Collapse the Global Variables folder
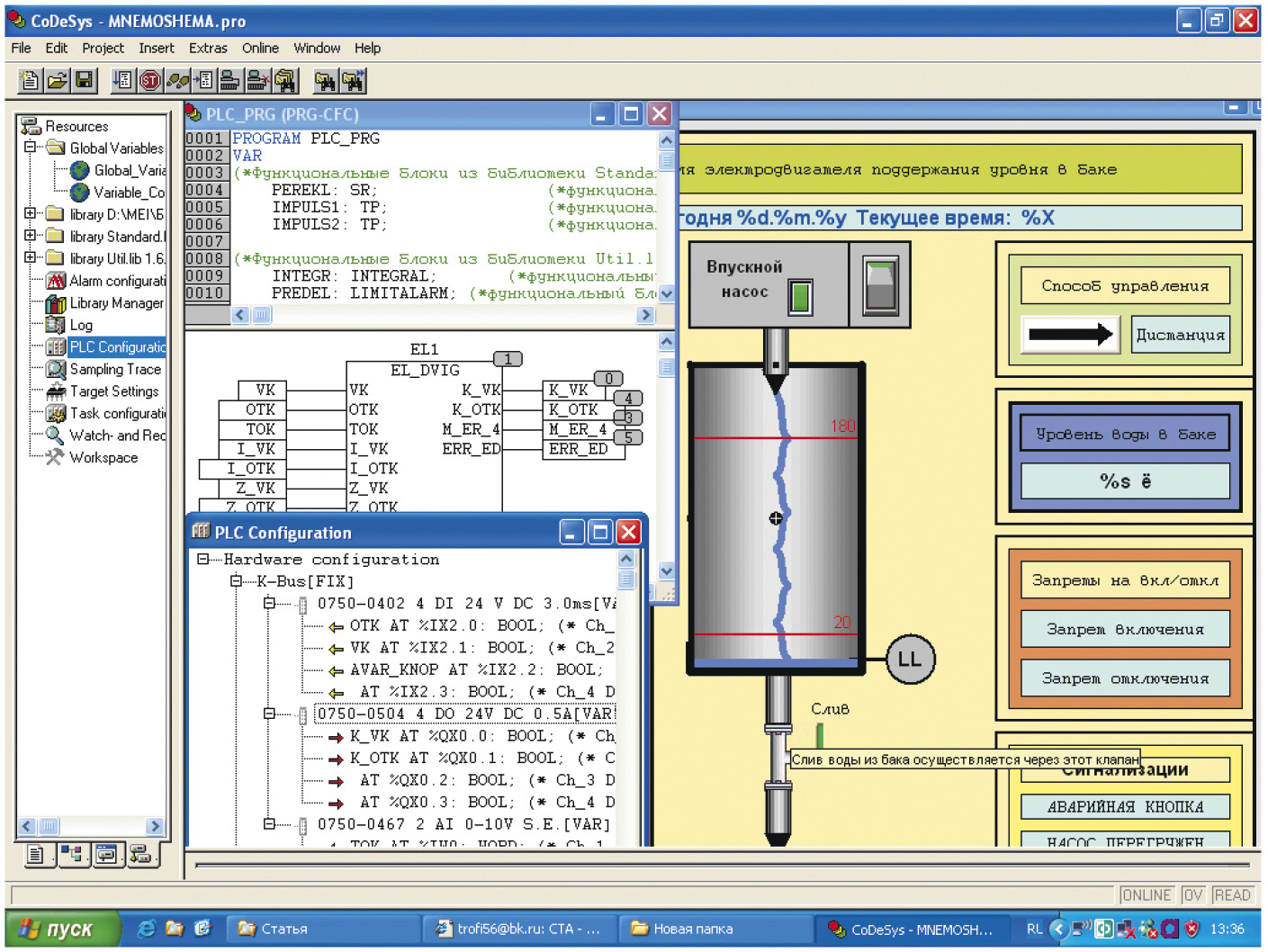1268x952 pixels. point(30,147)
